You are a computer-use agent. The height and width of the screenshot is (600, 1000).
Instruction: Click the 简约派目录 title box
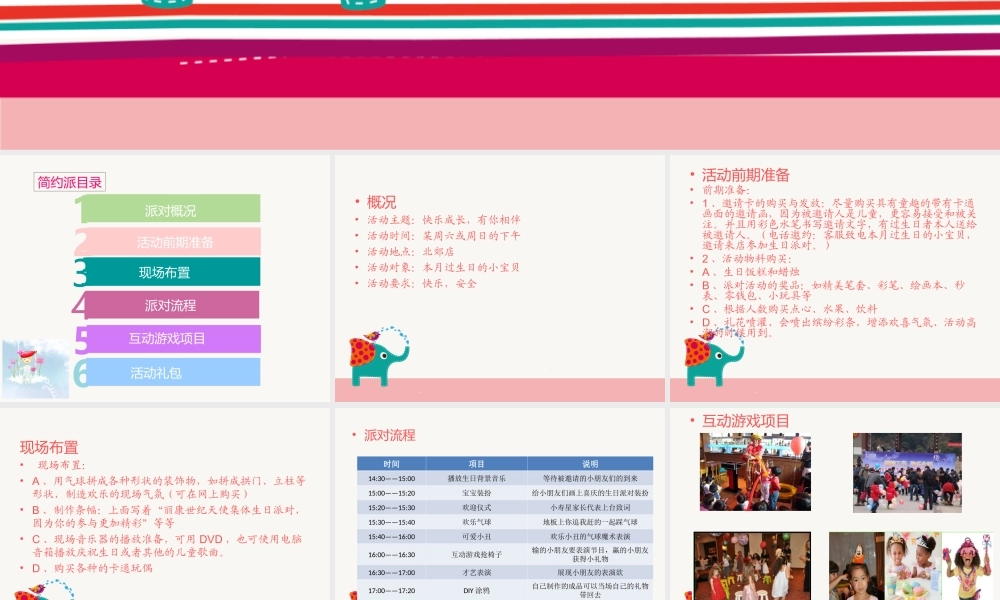coord(70,182)
